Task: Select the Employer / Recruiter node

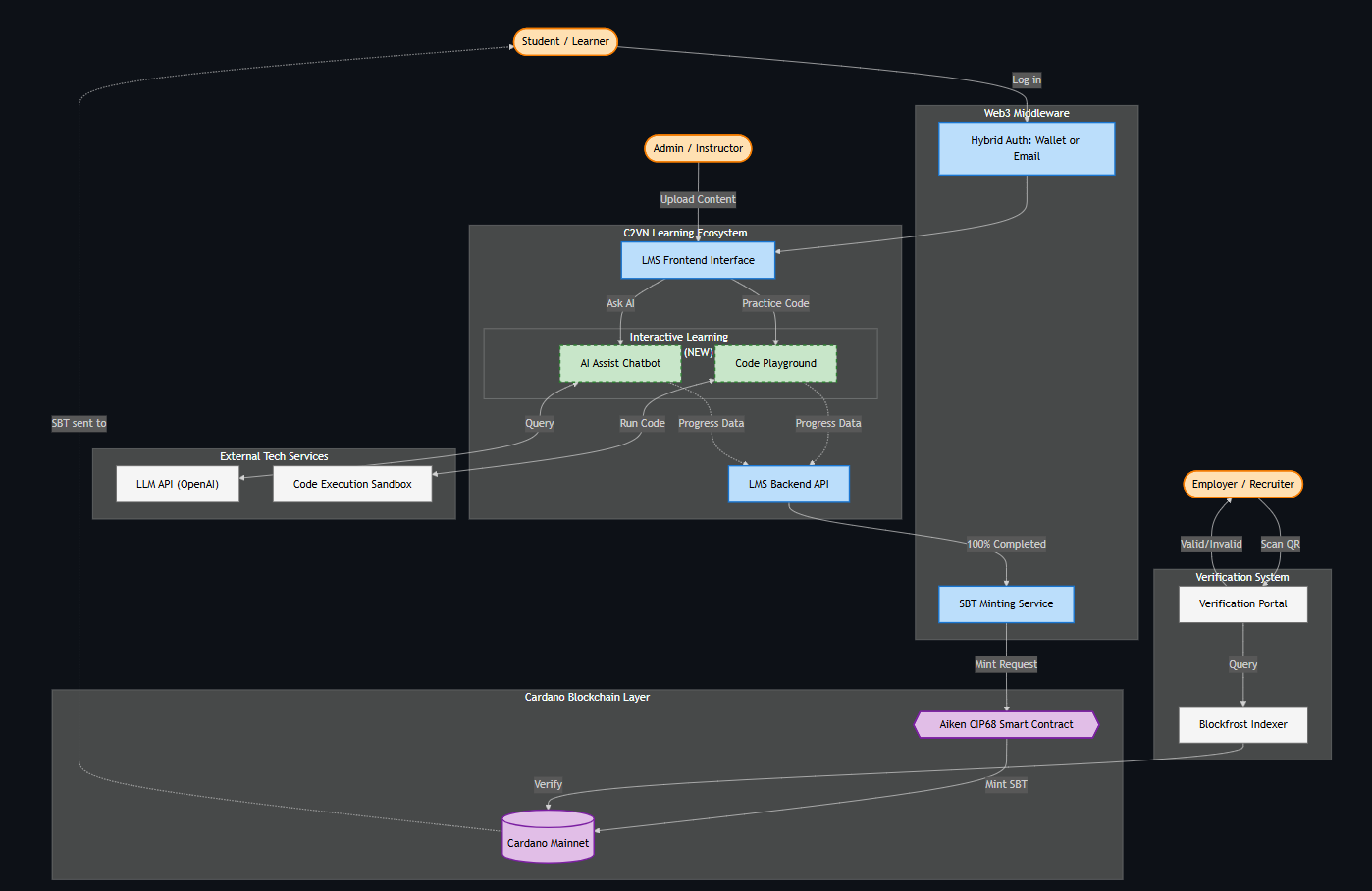Action: (x=1242, y=485)
